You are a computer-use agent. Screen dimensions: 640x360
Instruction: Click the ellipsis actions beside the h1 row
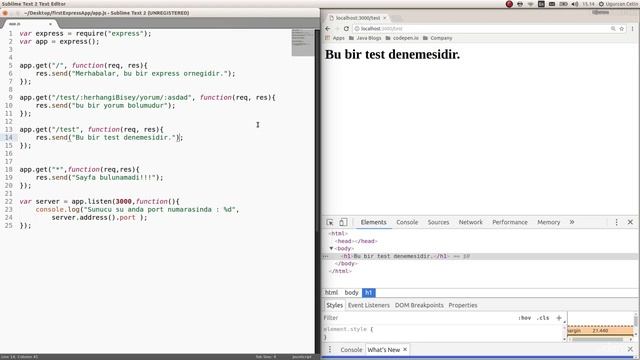(325, 256)
